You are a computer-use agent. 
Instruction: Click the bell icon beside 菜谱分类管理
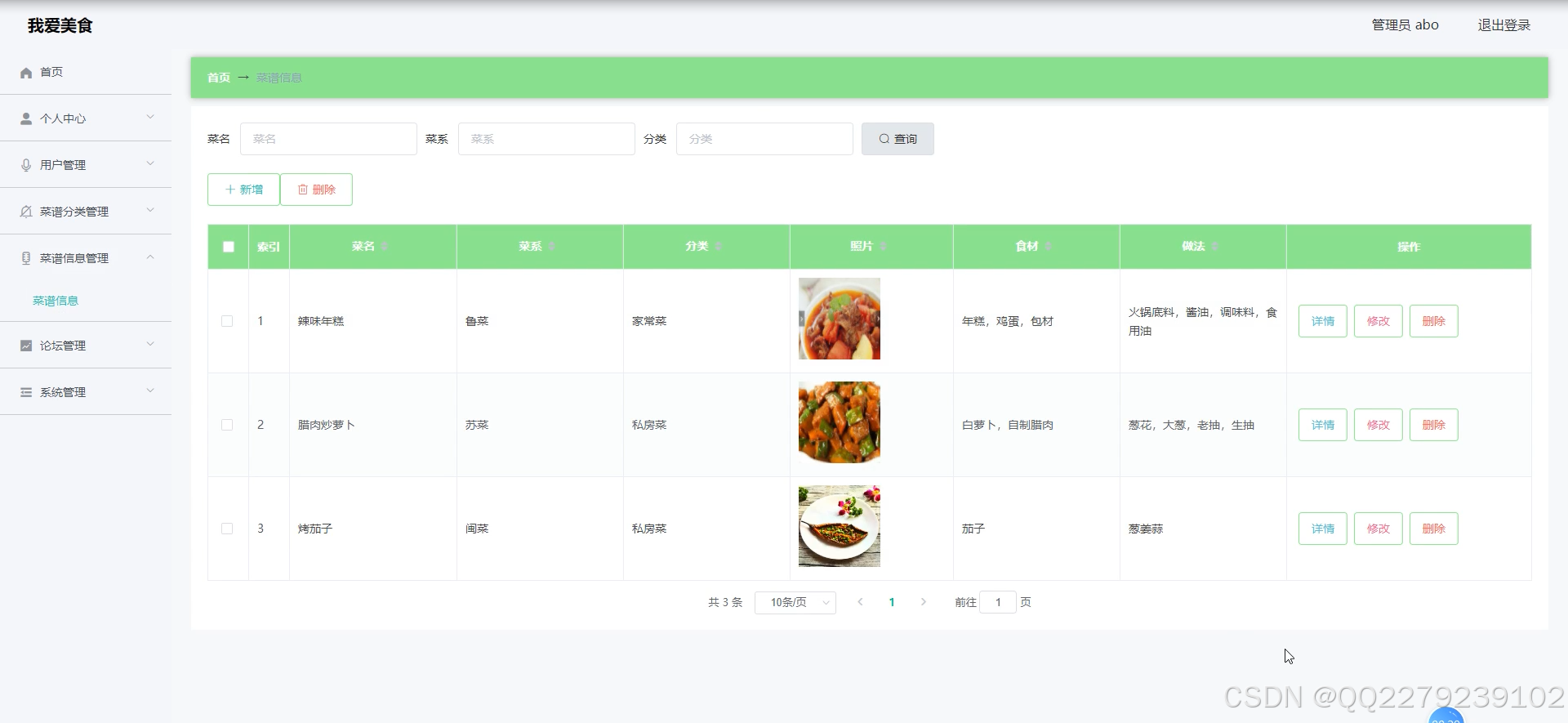click(x=26, y=212)
